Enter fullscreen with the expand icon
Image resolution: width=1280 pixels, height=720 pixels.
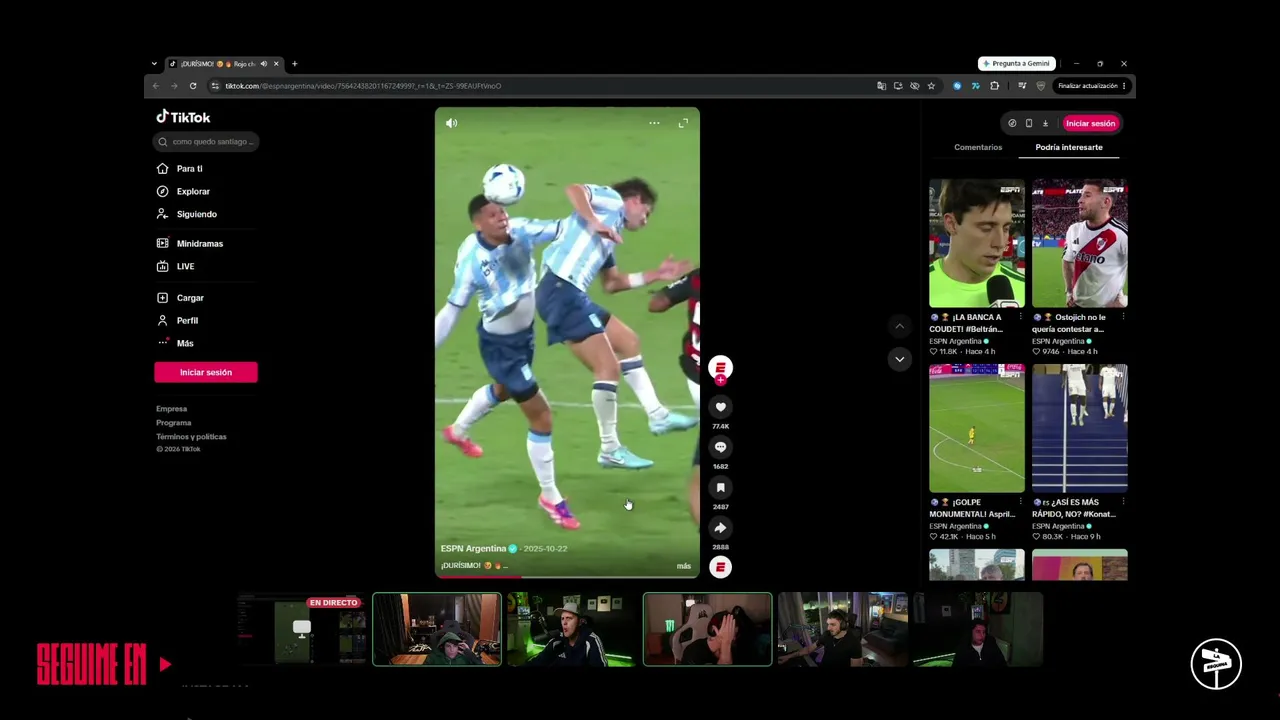pos(683,123)
